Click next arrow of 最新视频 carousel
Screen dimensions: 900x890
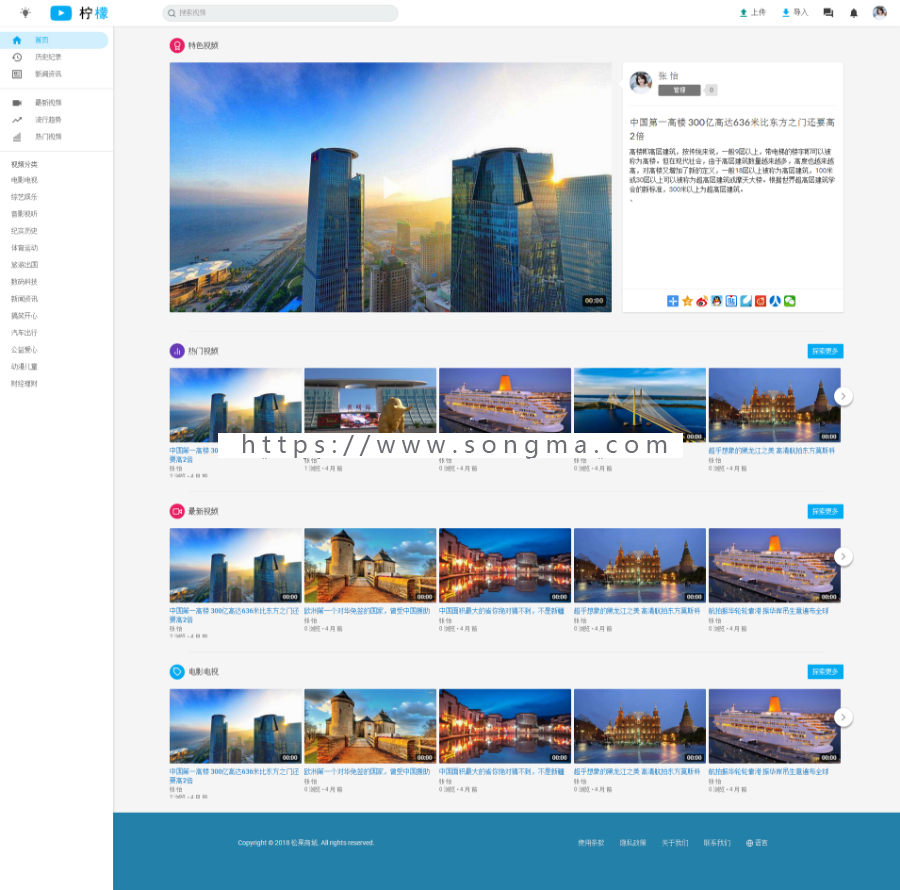point(843,557)
